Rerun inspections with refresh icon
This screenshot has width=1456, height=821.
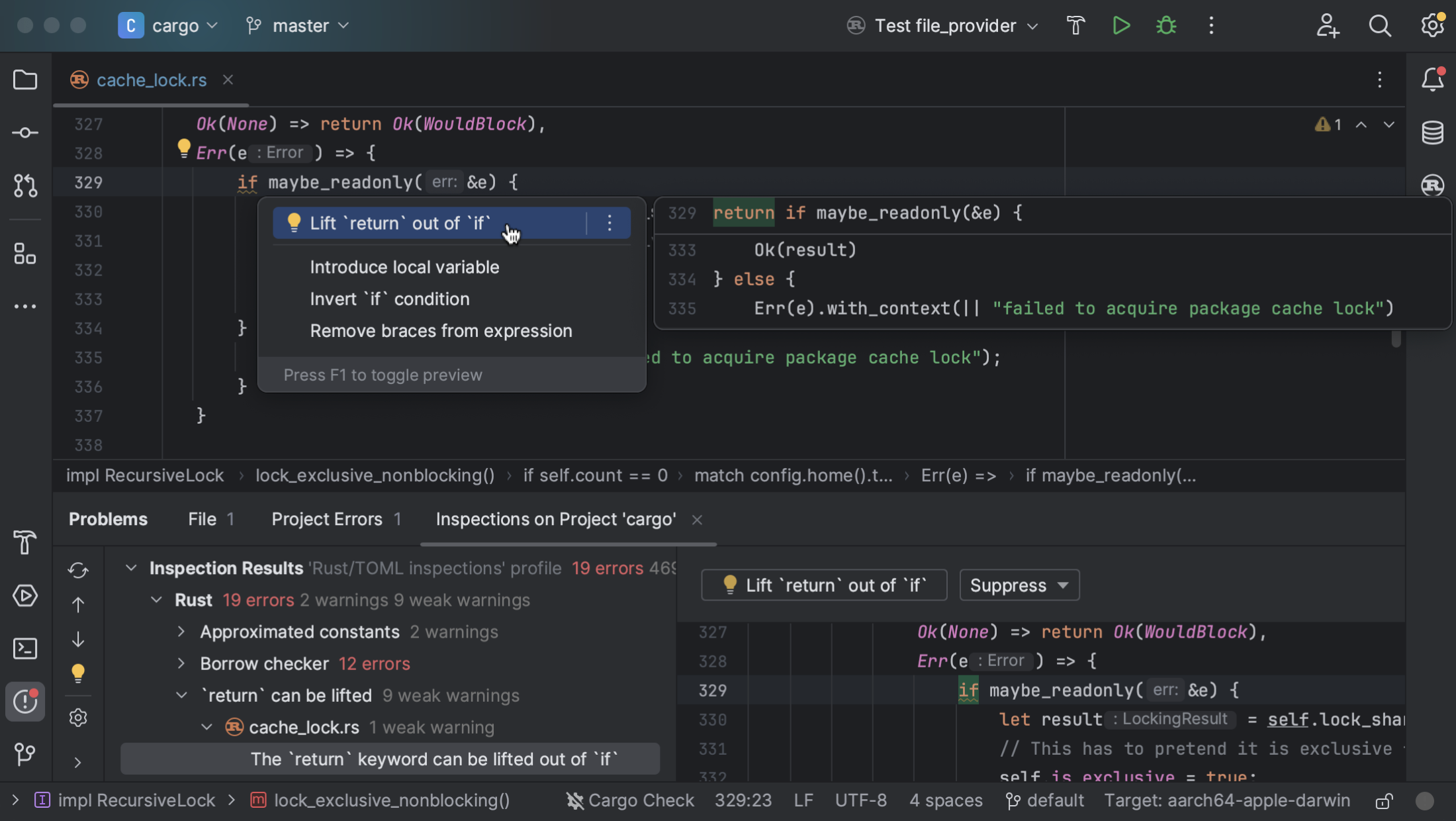(x=78, y=570)
